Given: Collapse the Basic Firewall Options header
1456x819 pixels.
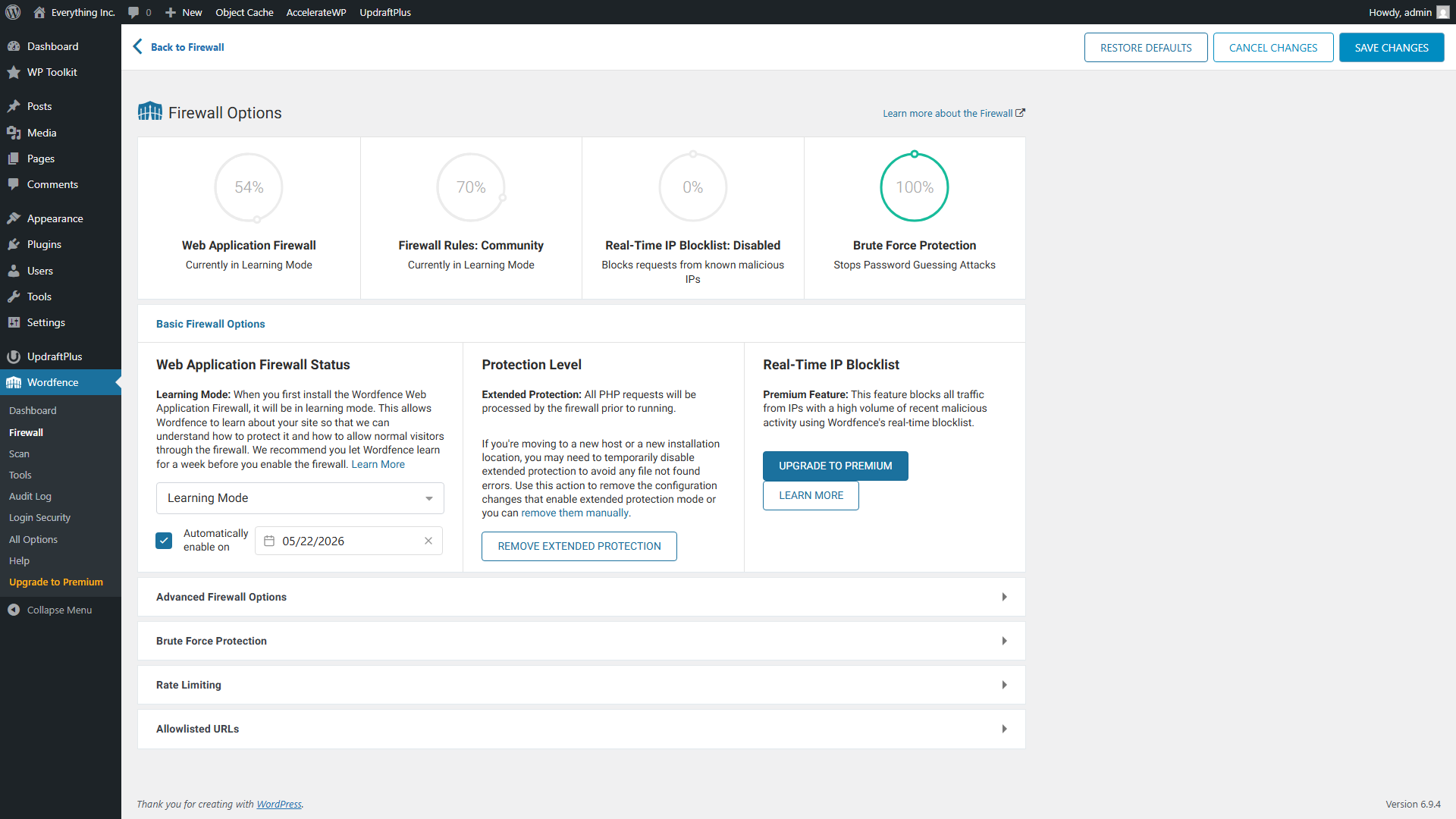Looking at the screenshot, I should pos(582,324).
